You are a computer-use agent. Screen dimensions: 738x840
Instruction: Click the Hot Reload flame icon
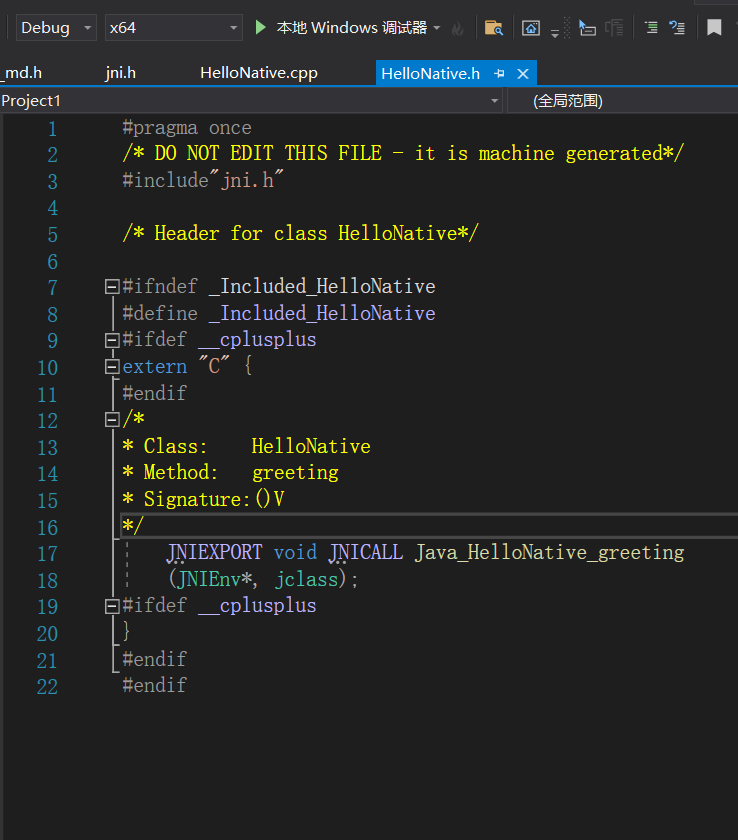tap(458, 28)
